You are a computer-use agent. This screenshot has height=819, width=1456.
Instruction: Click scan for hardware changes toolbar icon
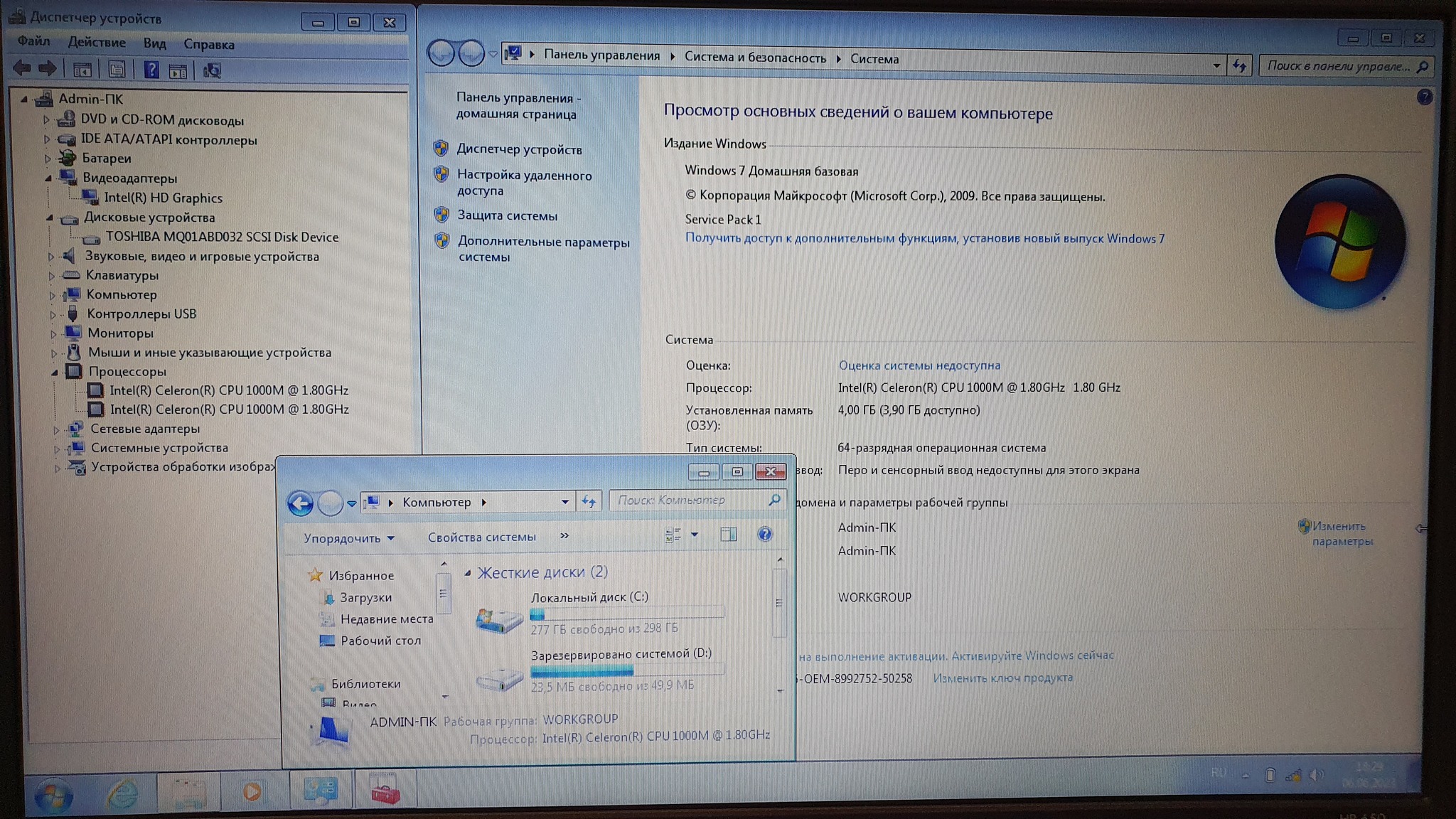212,70
